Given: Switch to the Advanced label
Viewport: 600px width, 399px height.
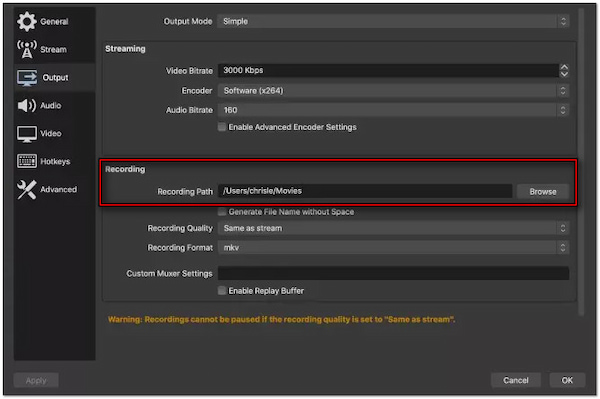Looking at the screenshot, I should [59, 189].
